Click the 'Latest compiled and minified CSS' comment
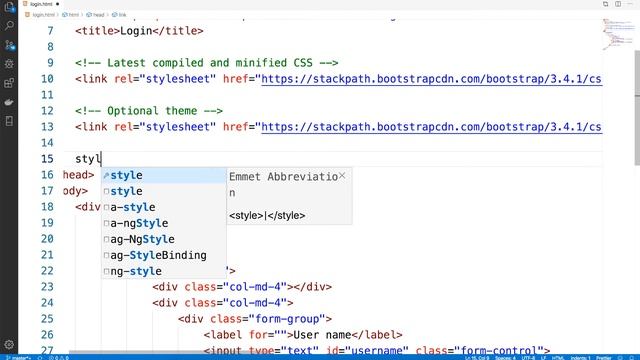The image size is (640, 360). pos(207,63)
